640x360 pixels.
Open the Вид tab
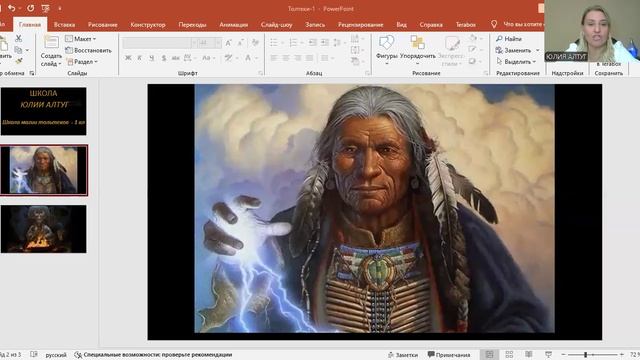(x=402, y=25)
